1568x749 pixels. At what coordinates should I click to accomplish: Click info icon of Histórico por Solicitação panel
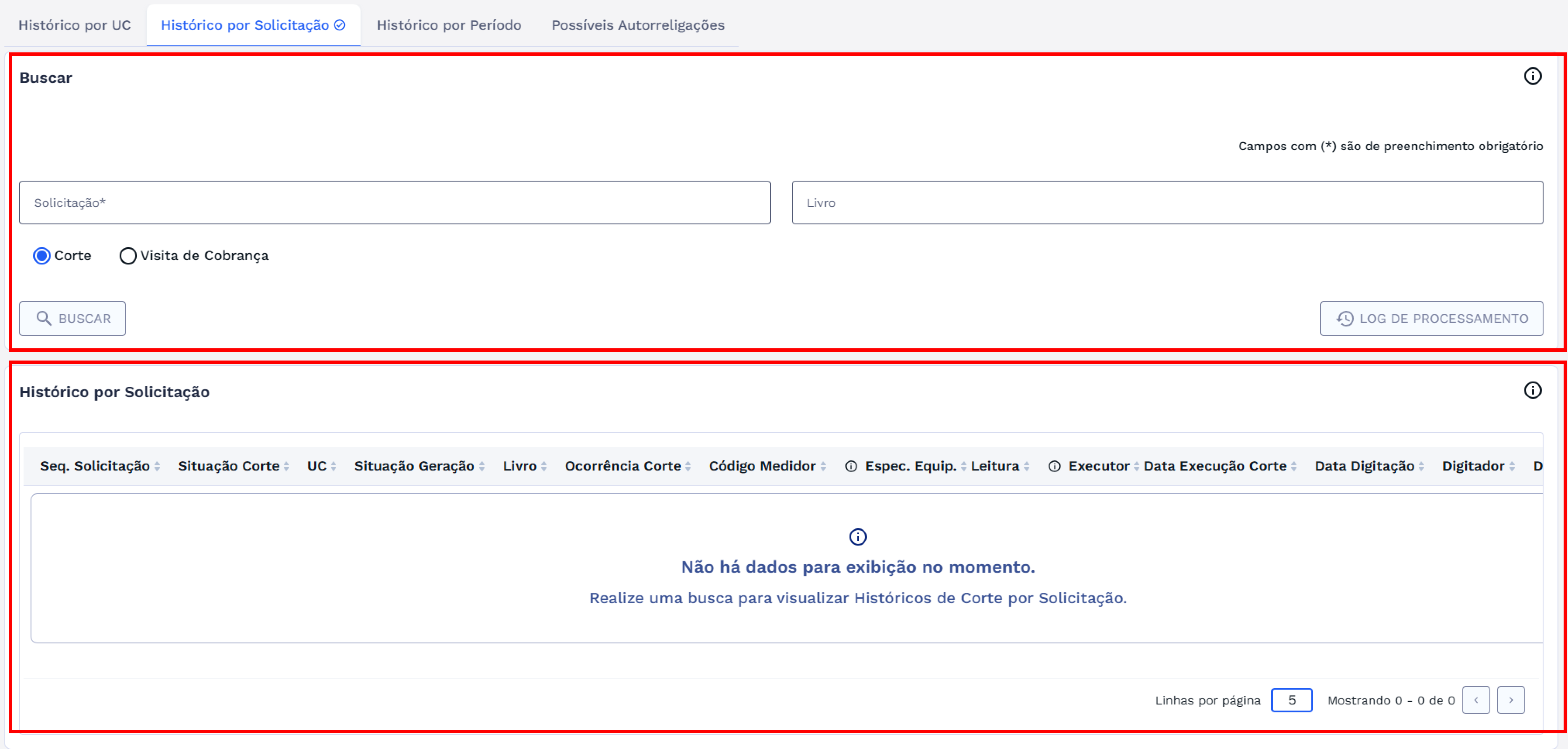[x=1532, y=390]
